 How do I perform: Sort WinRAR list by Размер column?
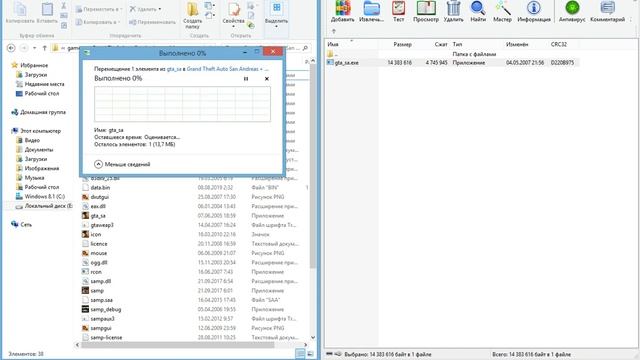coord(402,44)
